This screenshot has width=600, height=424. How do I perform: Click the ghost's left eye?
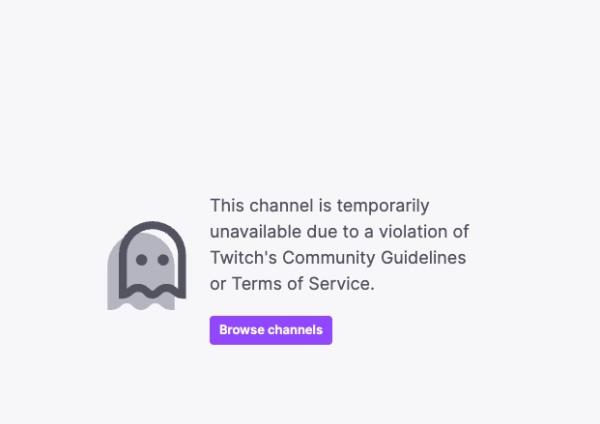tap(142, 259)
